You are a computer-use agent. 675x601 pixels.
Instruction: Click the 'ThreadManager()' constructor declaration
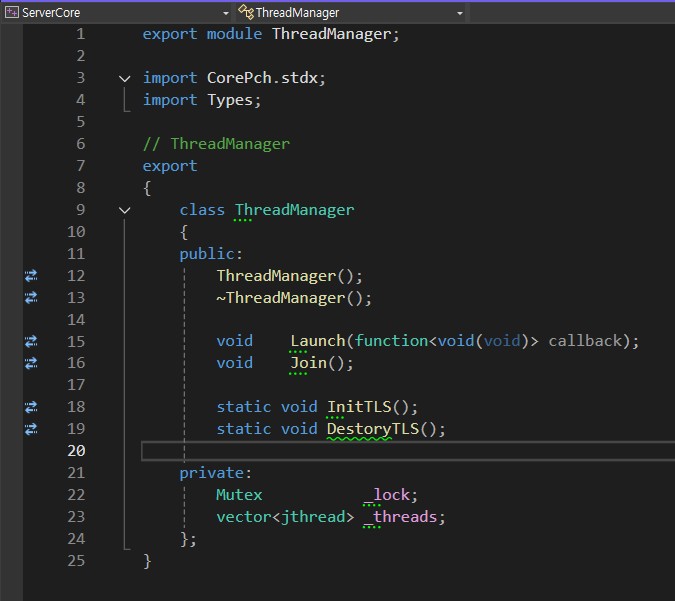coord(289,276)
